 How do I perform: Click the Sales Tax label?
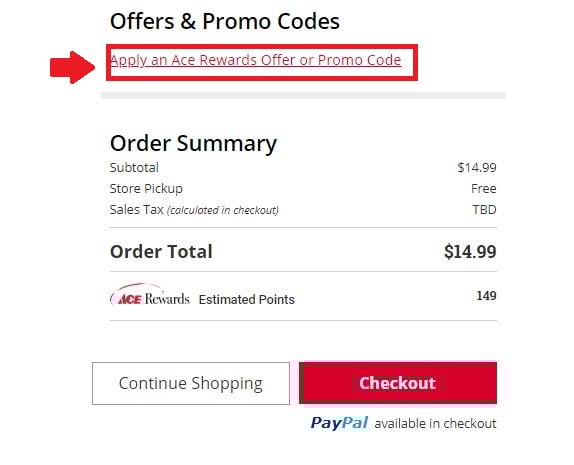tap(137, 210)
